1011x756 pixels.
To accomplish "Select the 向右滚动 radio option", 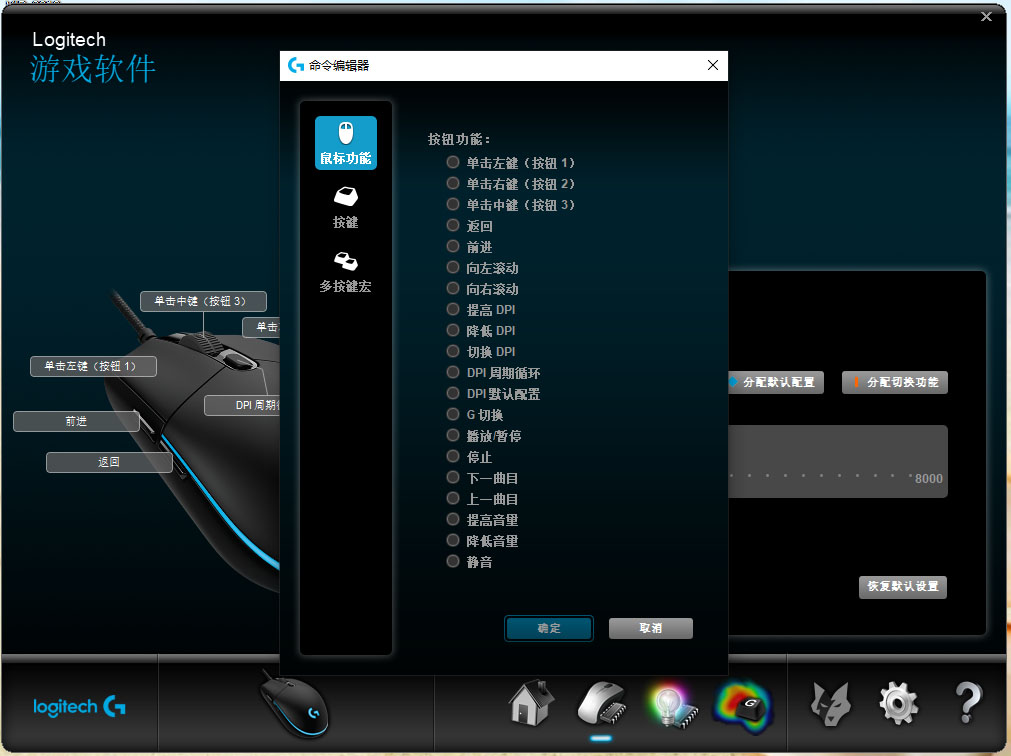I will pyautogui.click(x=453, y=289).
